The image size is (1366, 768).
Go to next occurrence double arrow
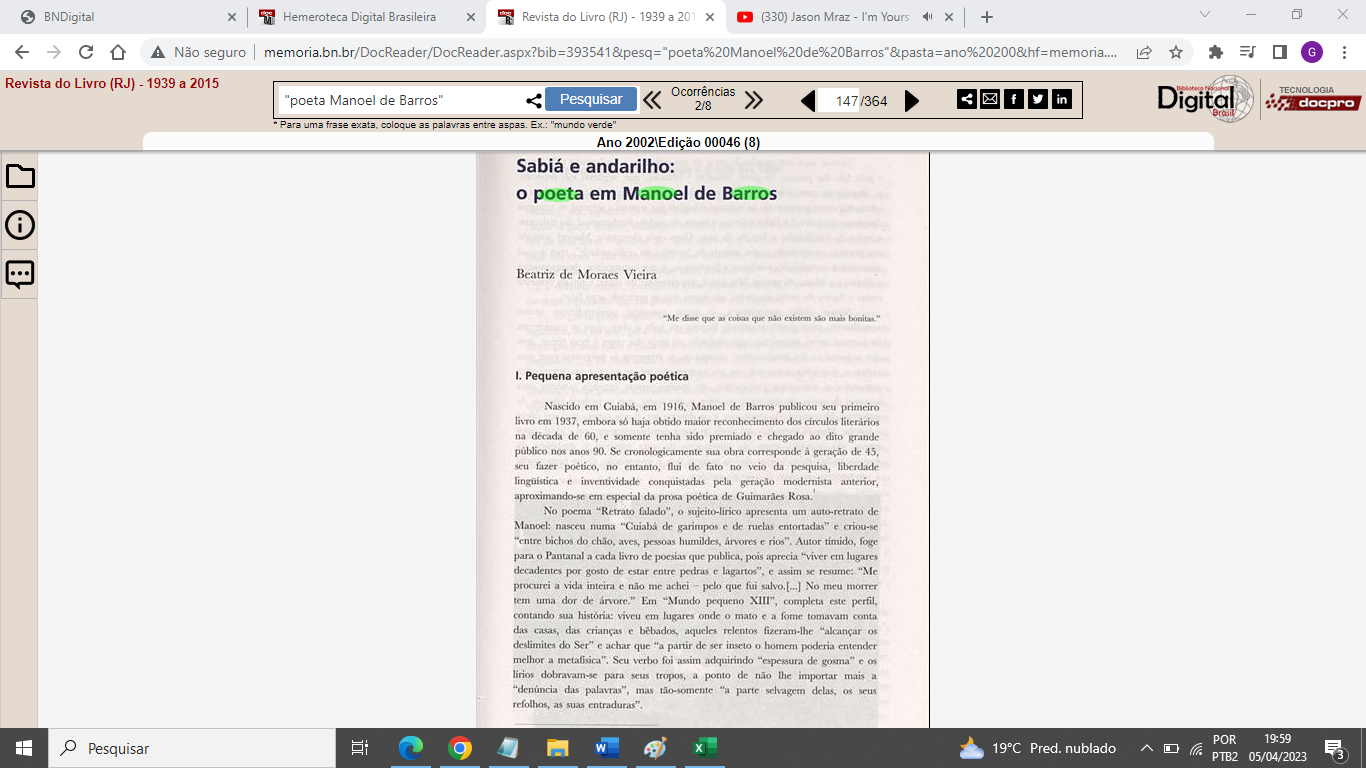tap(754, 100)
